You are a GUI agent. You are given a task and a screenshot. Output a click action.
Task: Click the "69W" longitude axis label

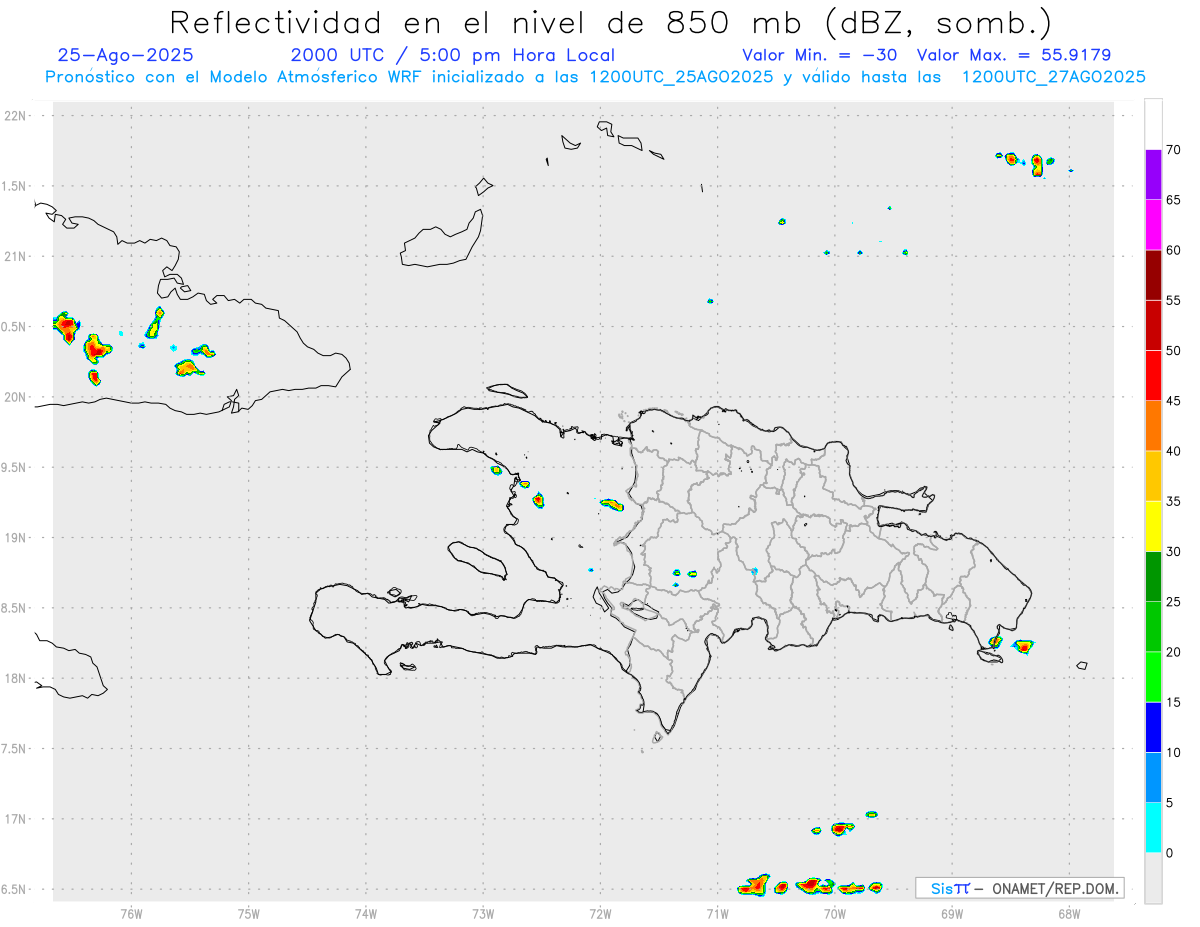[x=951, y=914]
